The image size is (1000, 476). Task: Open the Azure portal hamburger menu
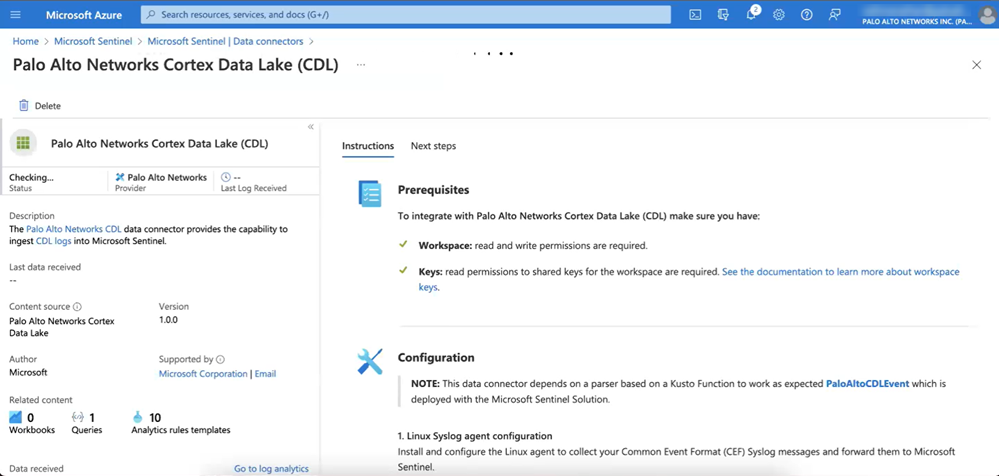[x=15, y=15]
